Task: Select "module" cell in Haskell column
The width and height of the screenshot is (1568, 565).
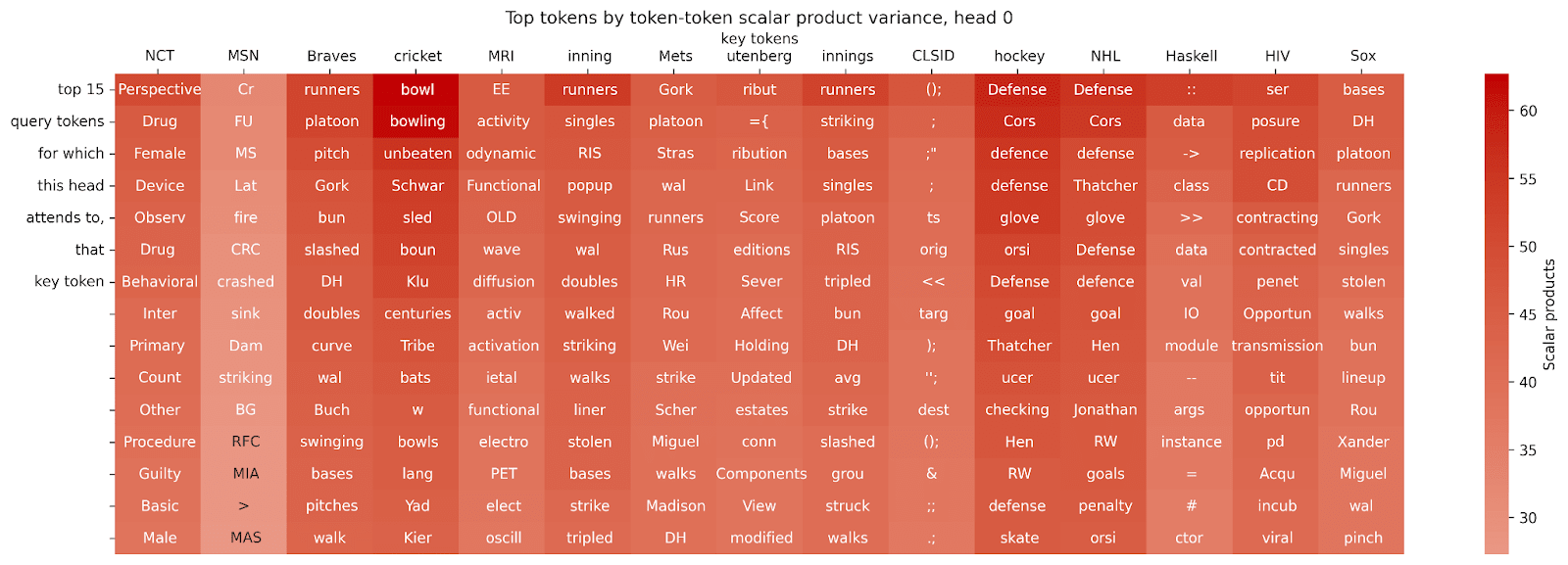Action: [x=1191, y=346]
